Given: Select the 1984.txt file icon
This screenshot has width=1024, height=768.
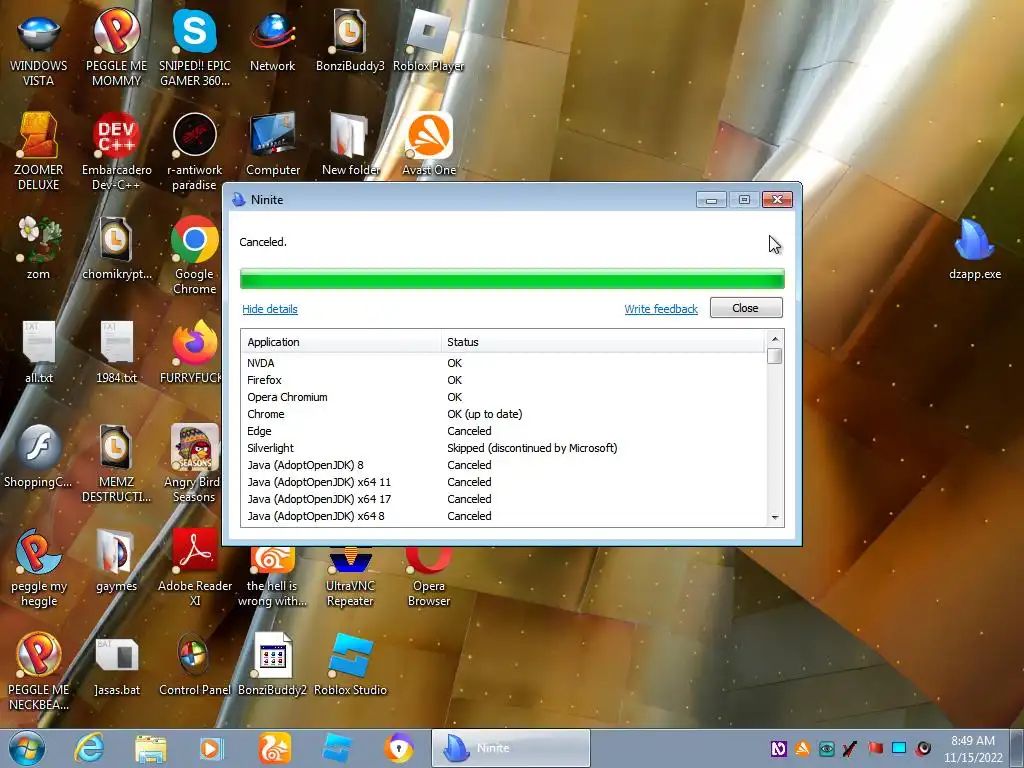Looking at the screenshot, I should point(116,353).
